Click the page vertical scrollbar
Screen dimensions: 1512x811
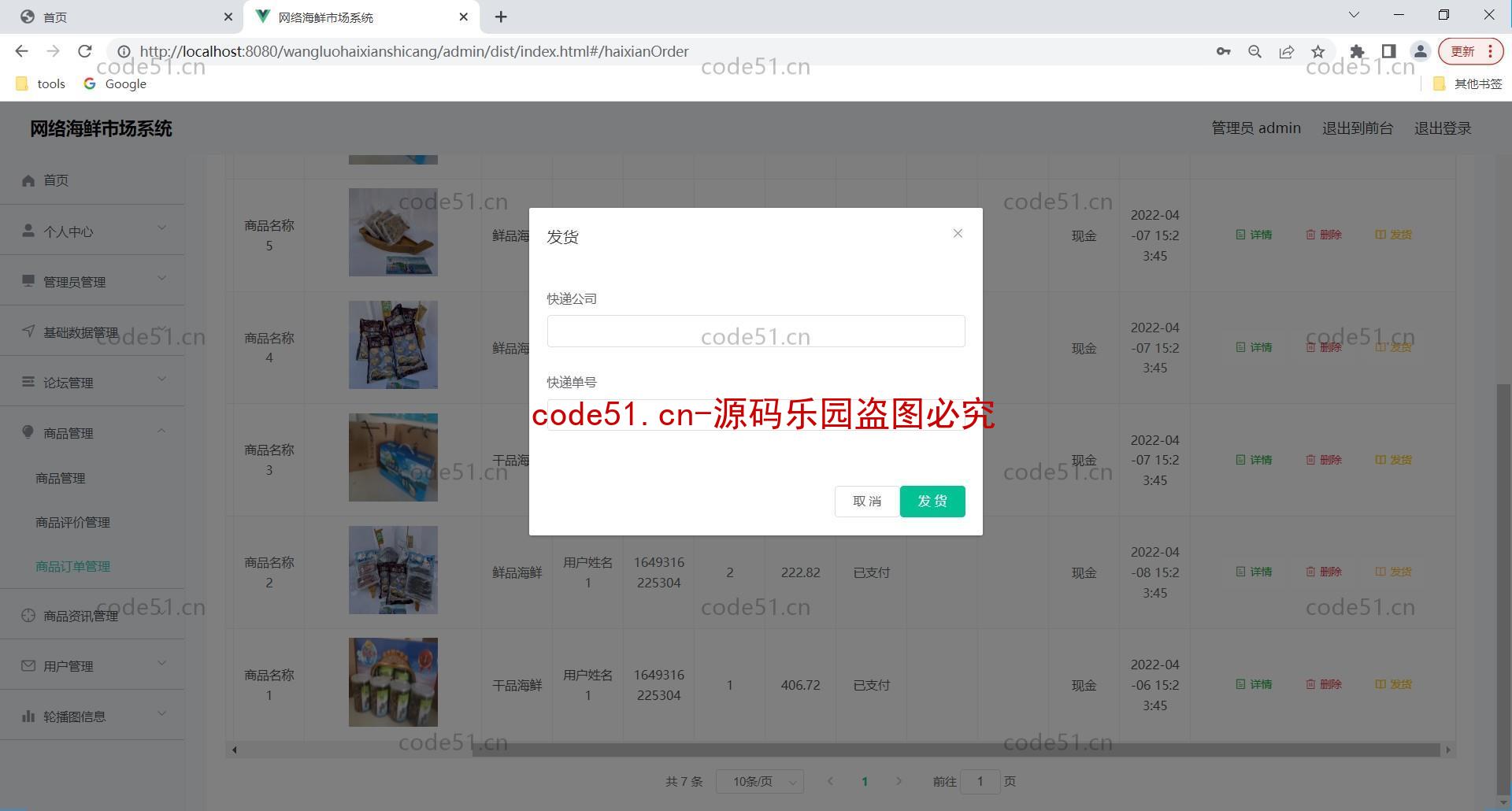[1503, 590]
